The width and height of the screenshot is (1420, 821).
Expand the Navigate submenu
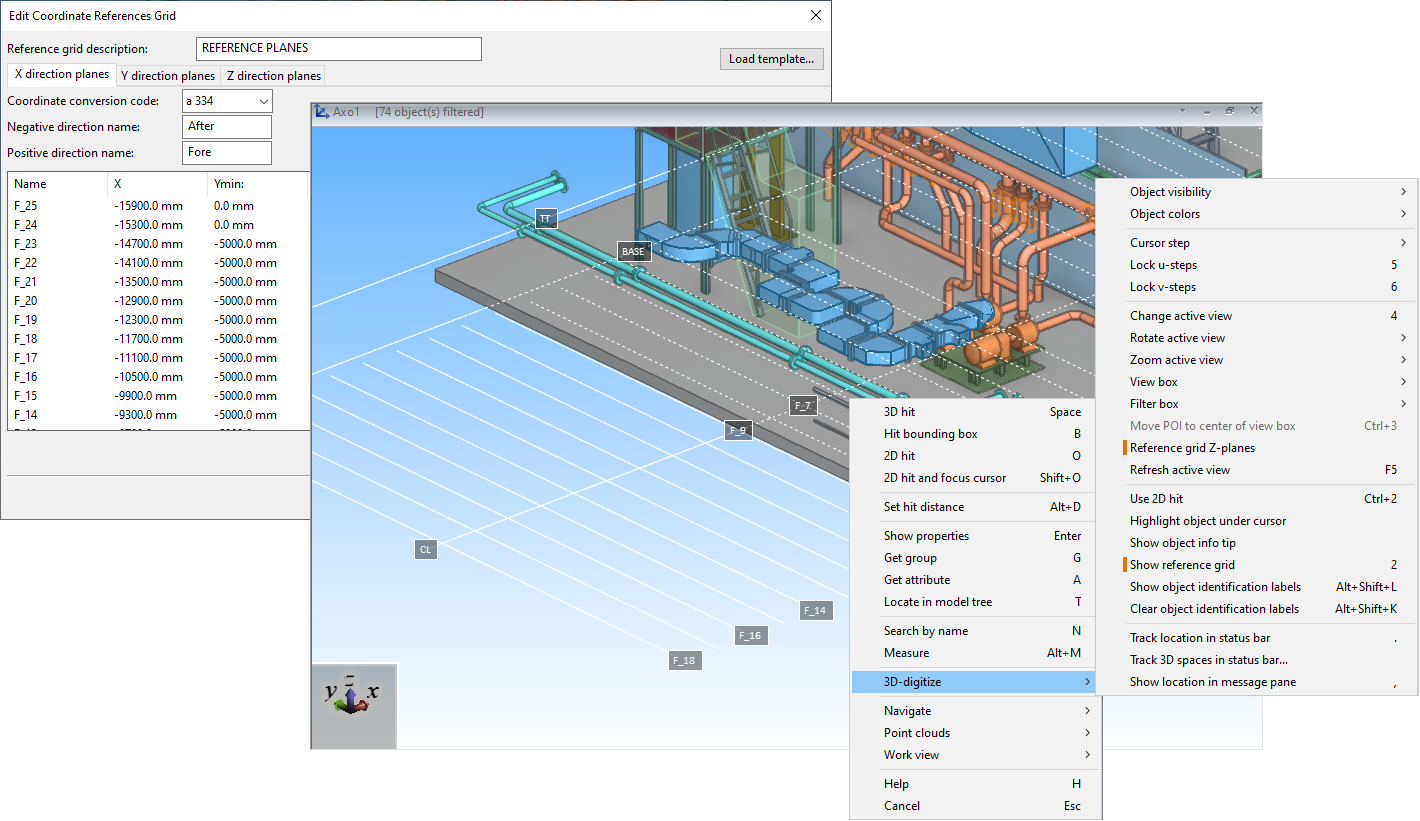click(974, 711)
